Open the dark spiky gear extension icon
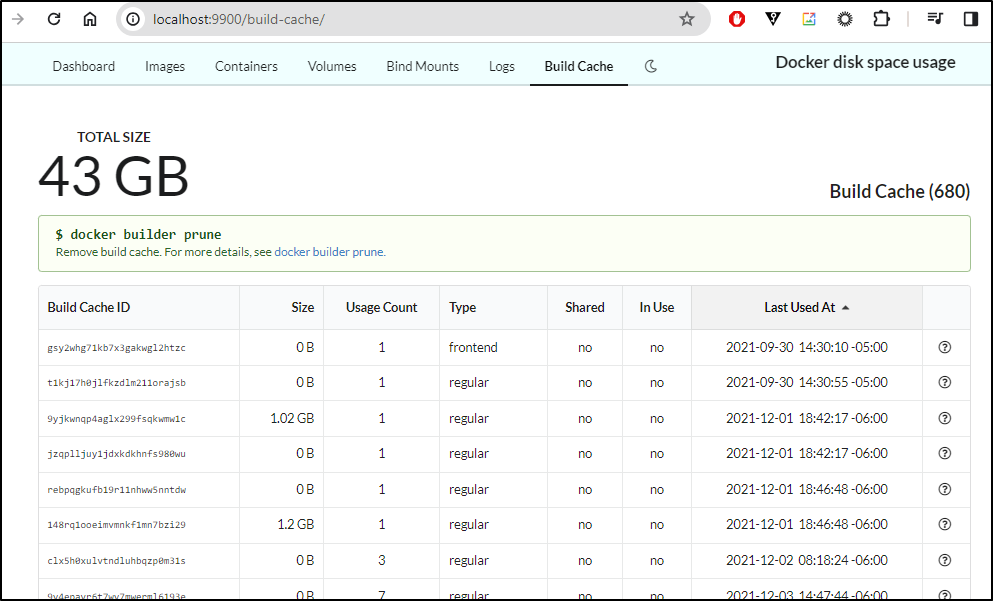Image resolution: width=993 pixels, height=601 pixels. (845, 19)
